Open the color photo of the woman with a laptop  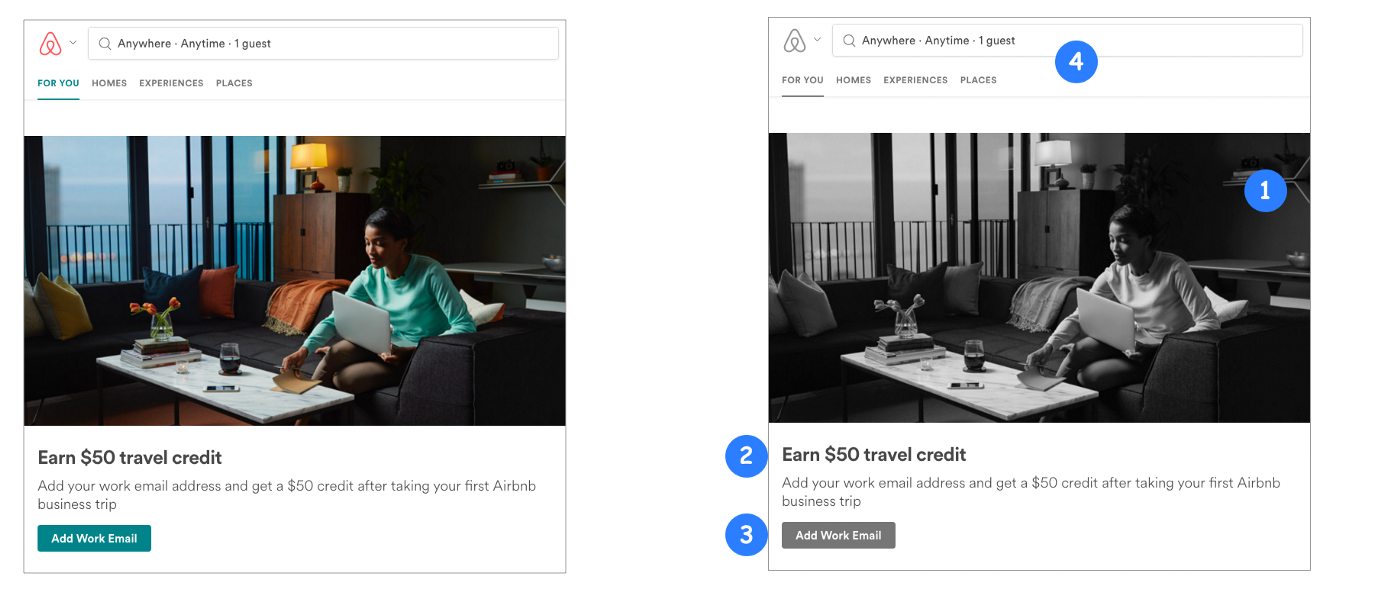295,281
